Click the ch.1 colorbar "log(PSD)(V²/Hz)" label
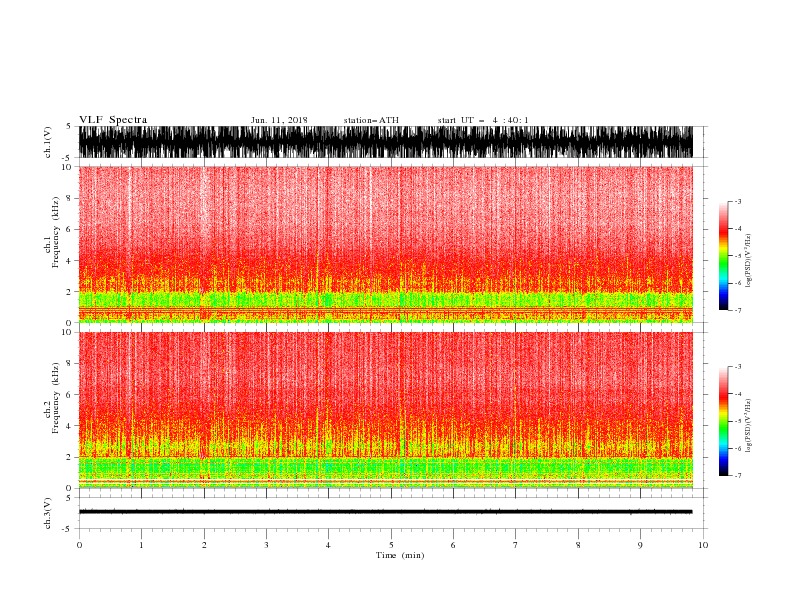 pyautogui.click(x=748, y=261)
